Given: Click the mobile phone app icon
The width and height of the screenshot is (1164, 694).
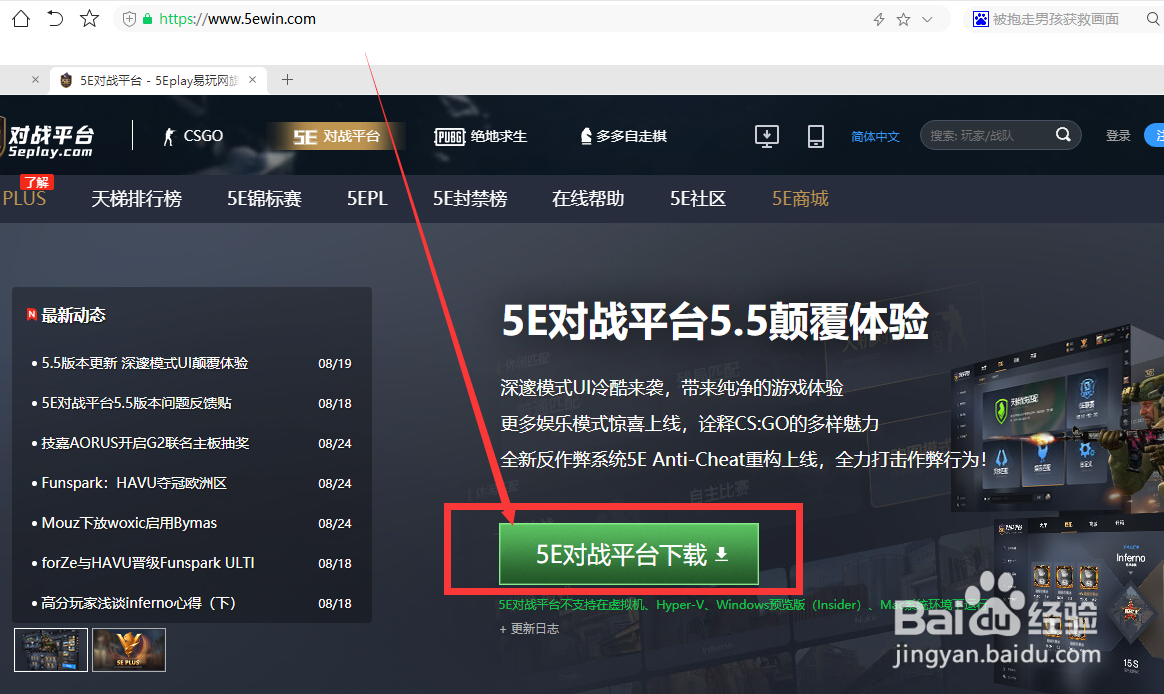Looking at the screenshot, I should pyautogui.click(x=816, y=136).
